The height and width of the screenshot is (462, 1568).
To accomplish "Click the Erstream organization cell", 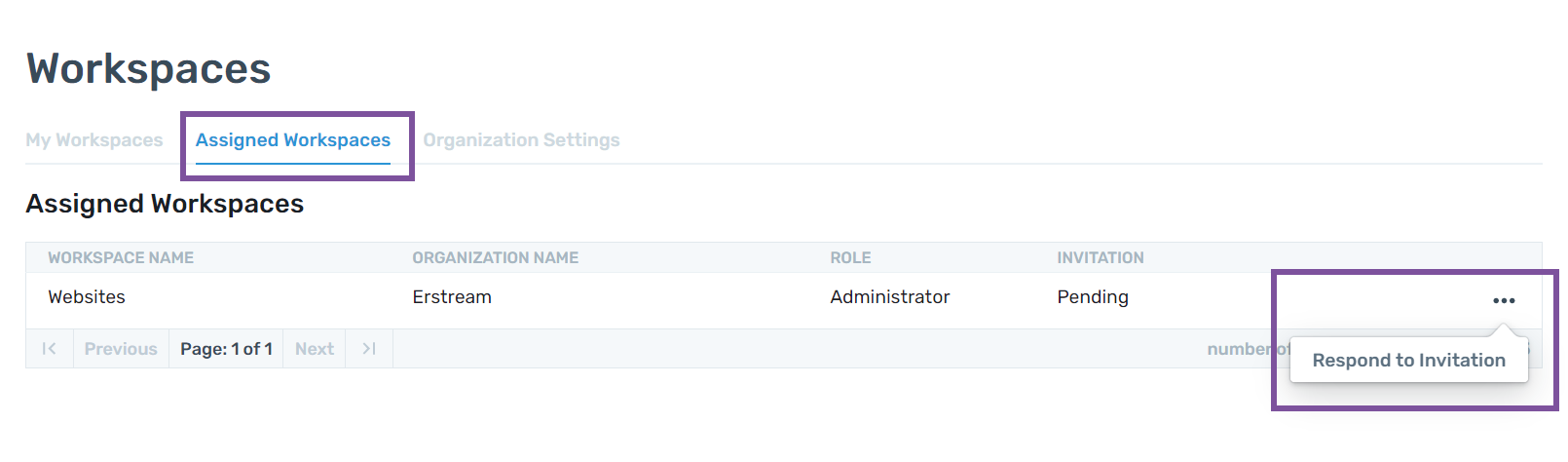I will pos(452,297).
